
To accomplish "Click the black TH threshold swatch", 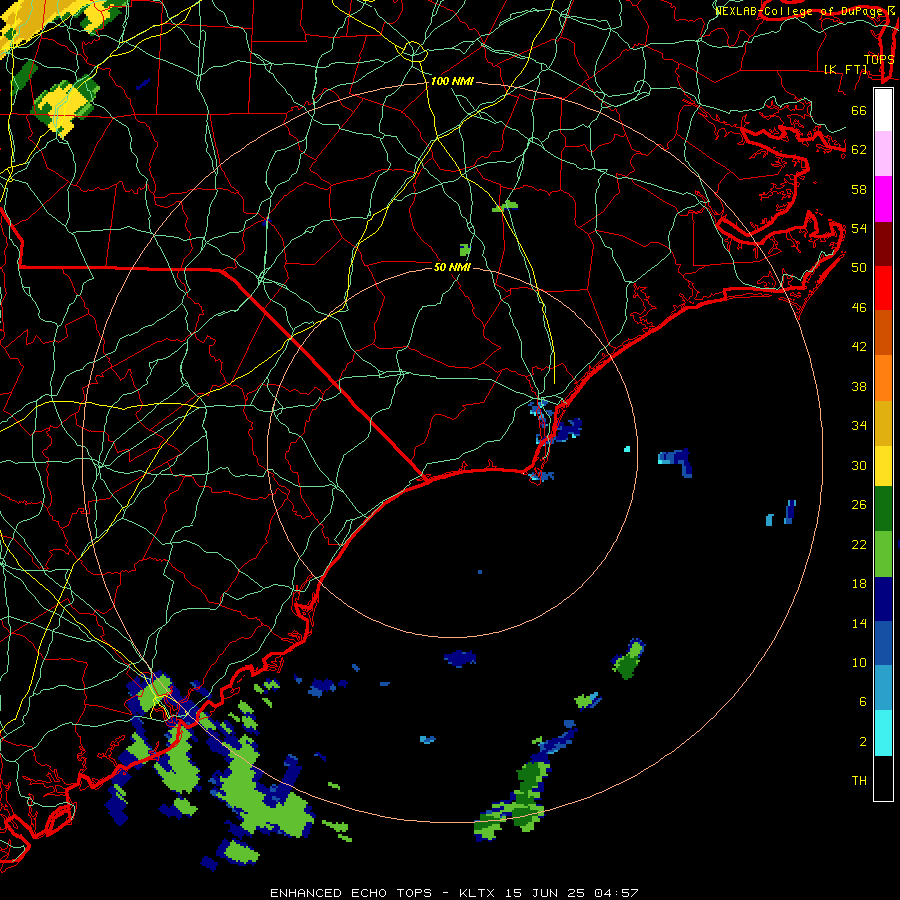I will tap(883, 778).
